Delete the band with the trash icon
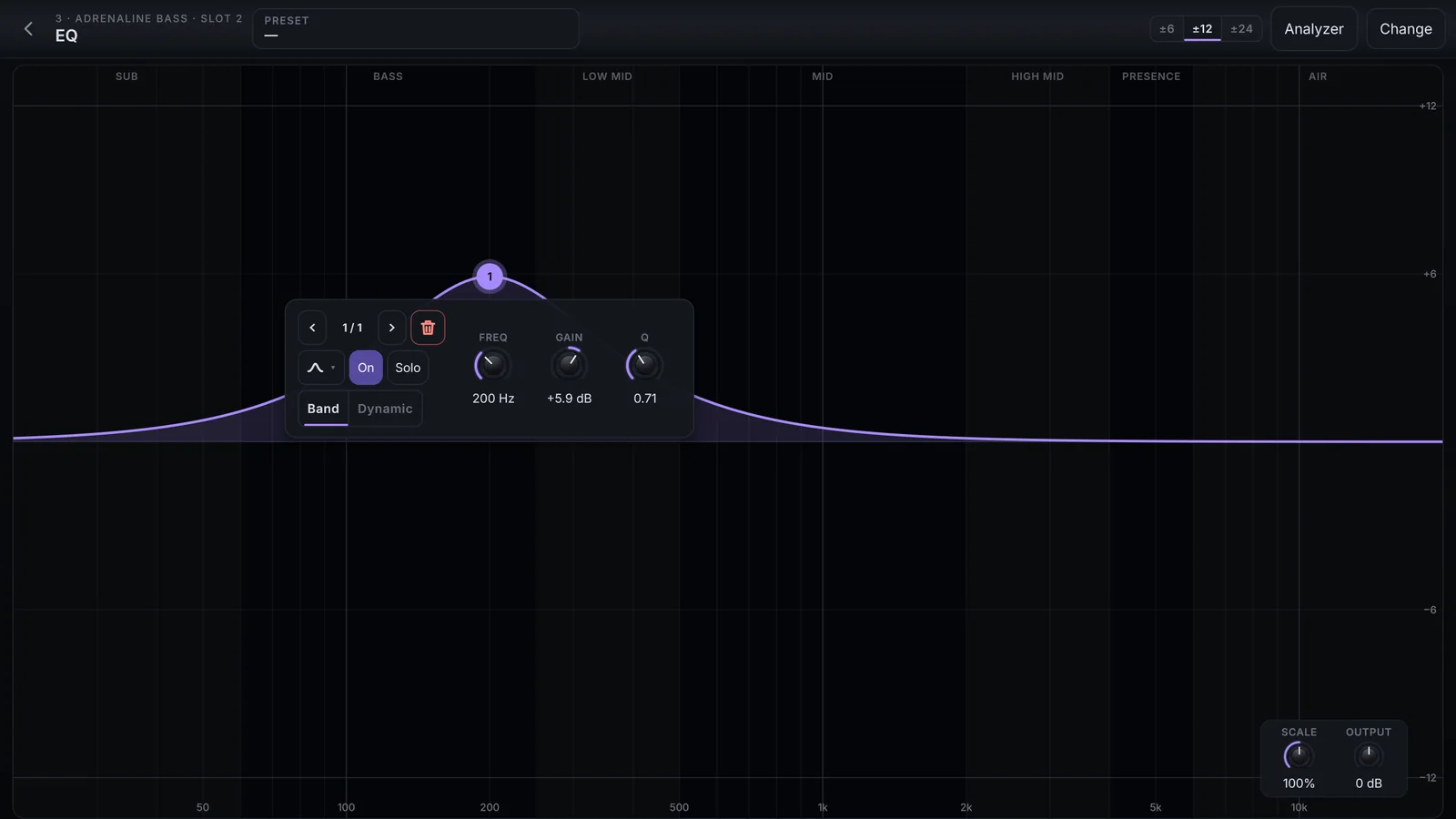1456x819 pixels. 428,328
